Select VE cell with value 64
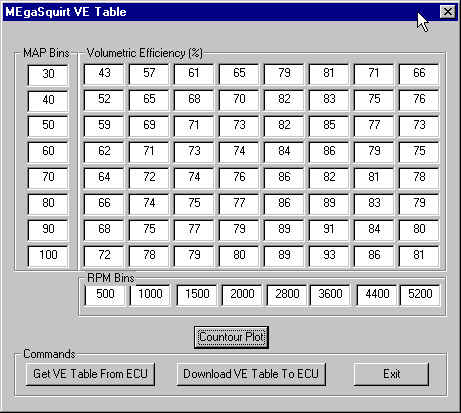The image size is (461, 413). click(x=104, y=178)
